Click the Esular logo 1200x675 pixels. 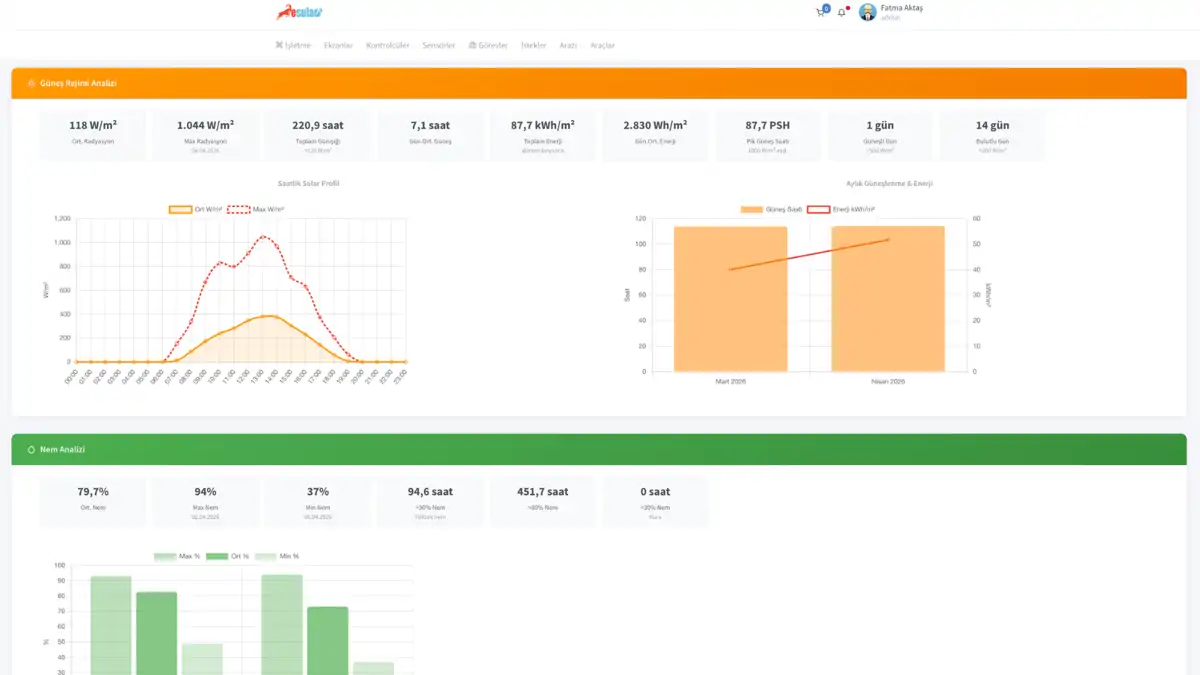click(299, 12)
